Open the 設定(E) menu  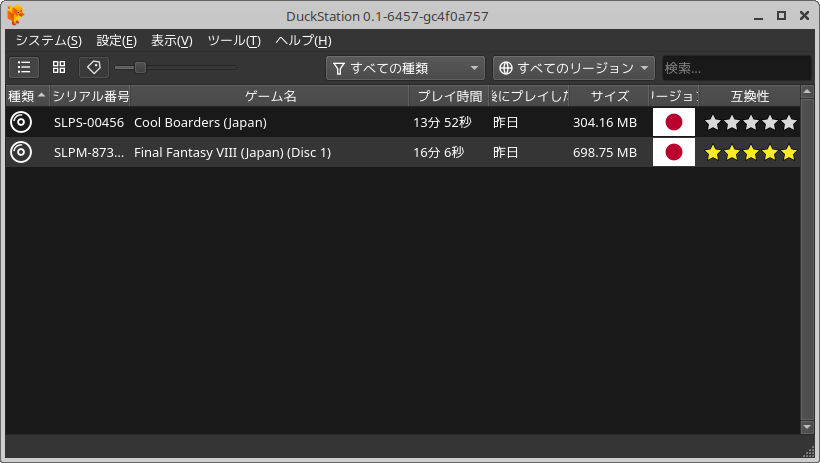[x=117, y=40]
